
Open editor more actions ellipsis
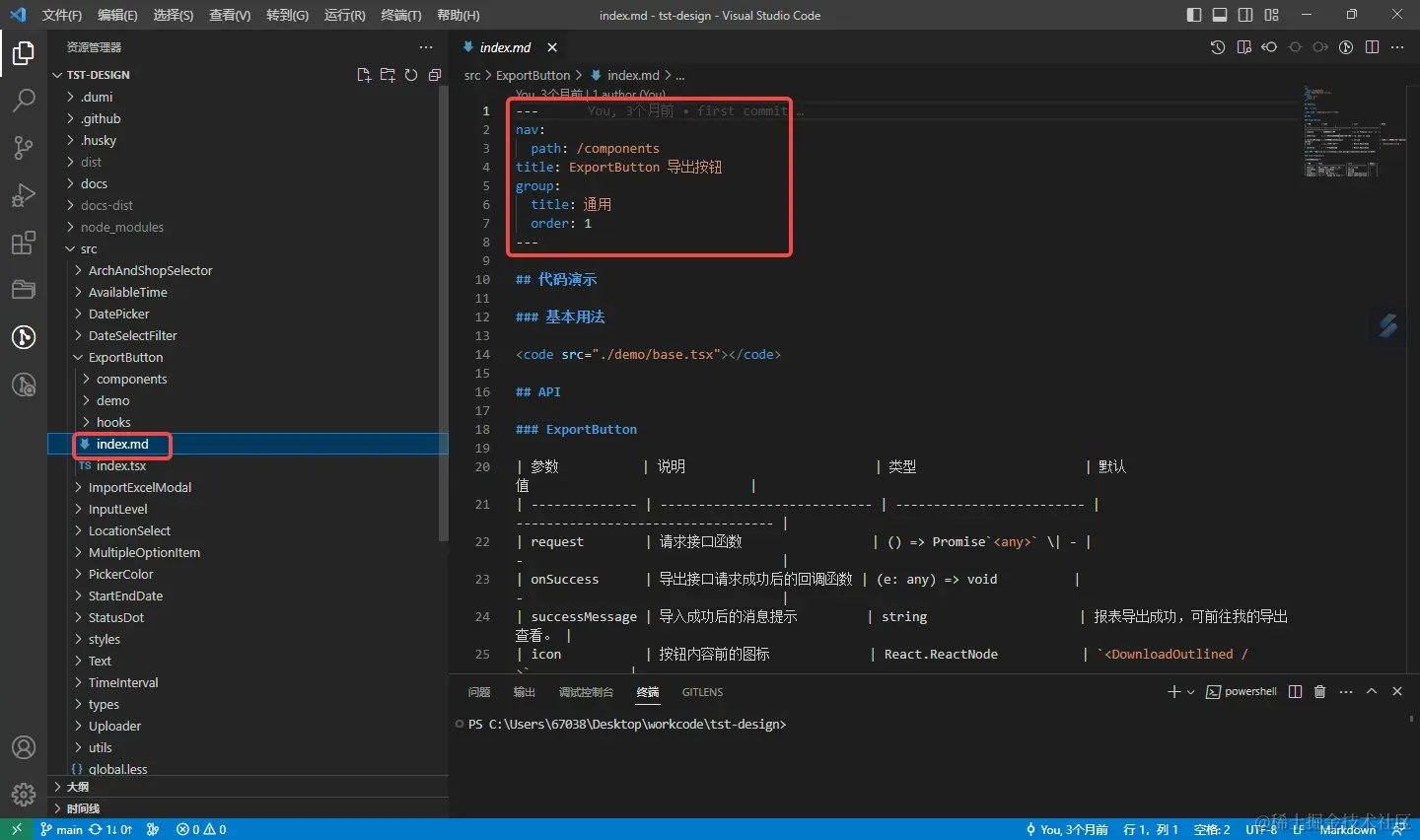click(1397, 47)
